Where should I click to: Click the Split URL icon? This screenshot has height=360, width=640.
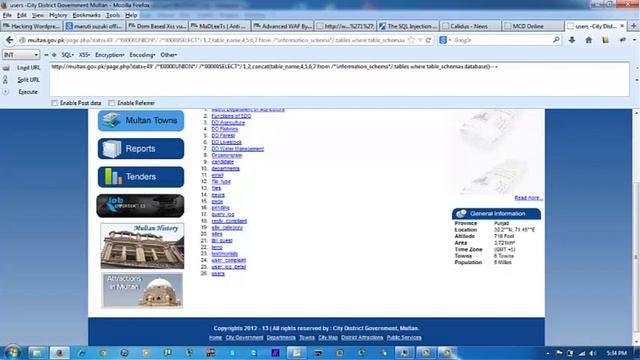coord(6,80)
